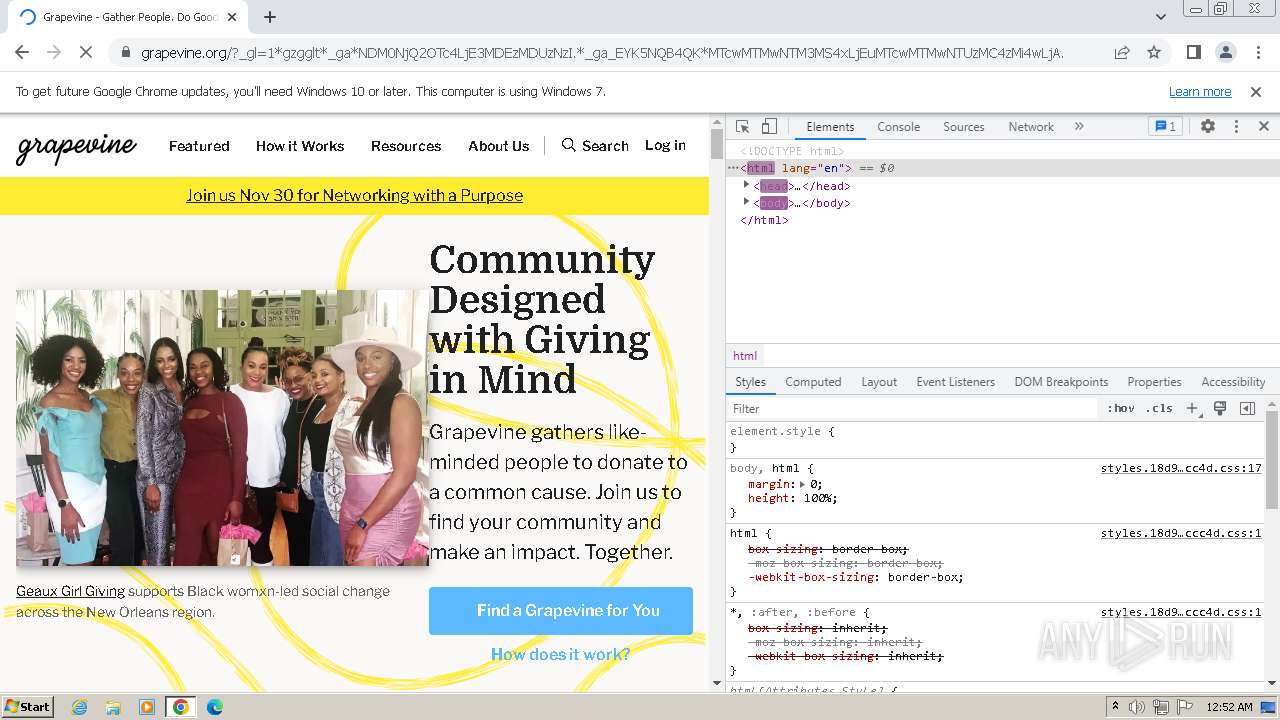Screen dimensions: 1280x720
Task: Toggle the device toolbar in DevTools
Action: [x=769, y=126]
